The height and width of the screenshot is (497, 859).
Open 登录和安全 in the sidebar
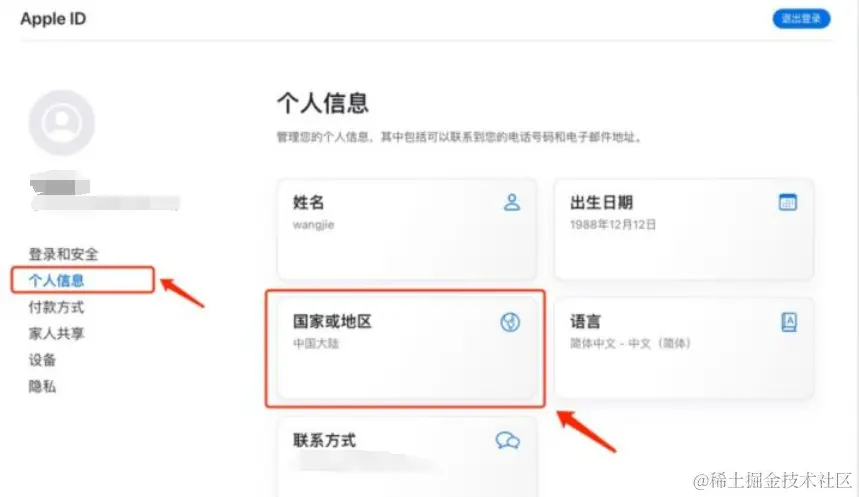(64, 254)
